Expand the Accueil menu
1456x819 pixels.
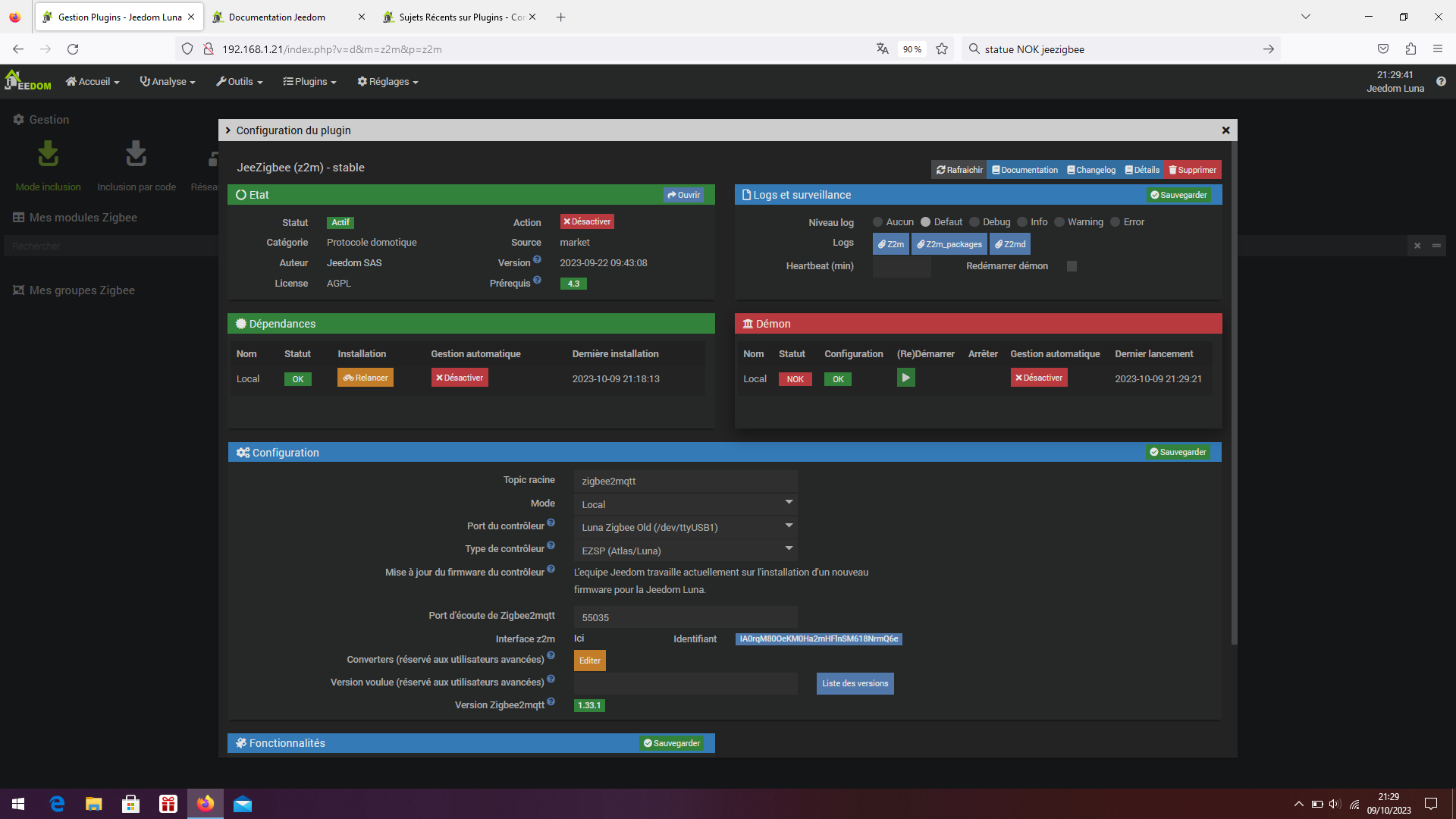93,82
